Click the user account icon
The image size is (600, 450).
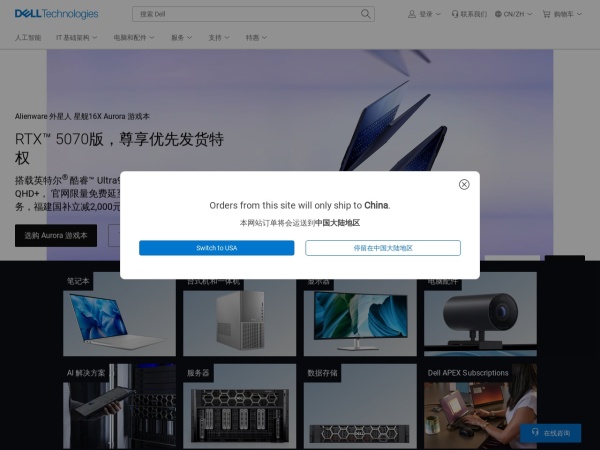(412, 14)
